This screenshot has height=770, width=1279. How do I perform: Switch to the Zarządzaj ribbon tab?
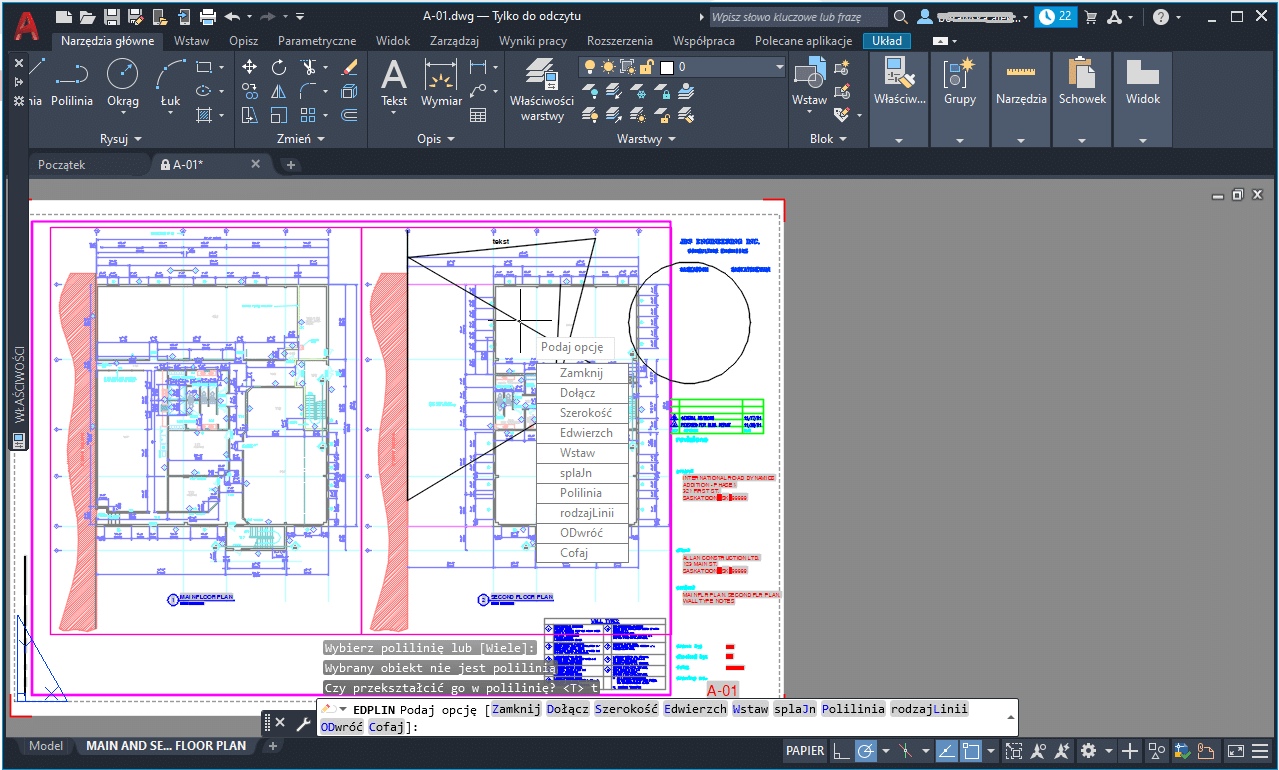455,41
